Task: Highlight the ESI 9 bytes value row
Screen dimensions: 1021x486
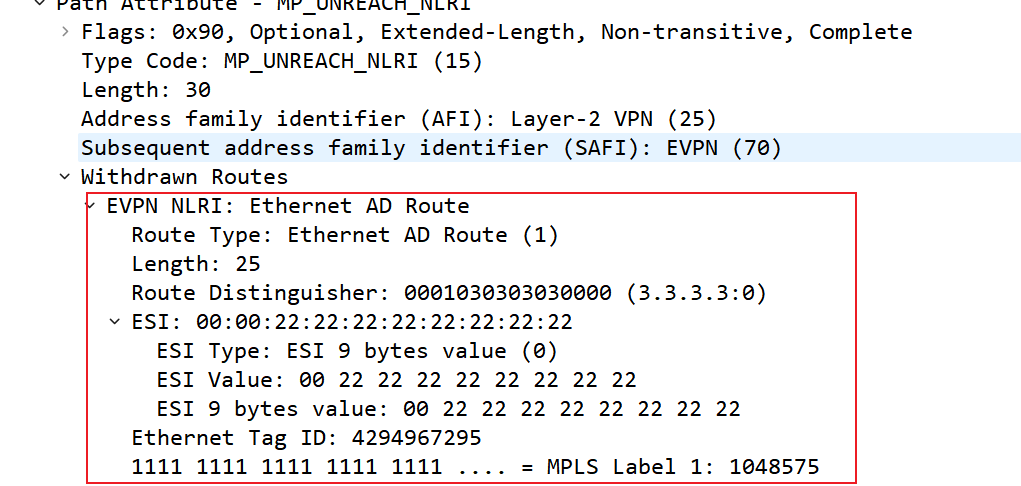Action: coord(448,409)
